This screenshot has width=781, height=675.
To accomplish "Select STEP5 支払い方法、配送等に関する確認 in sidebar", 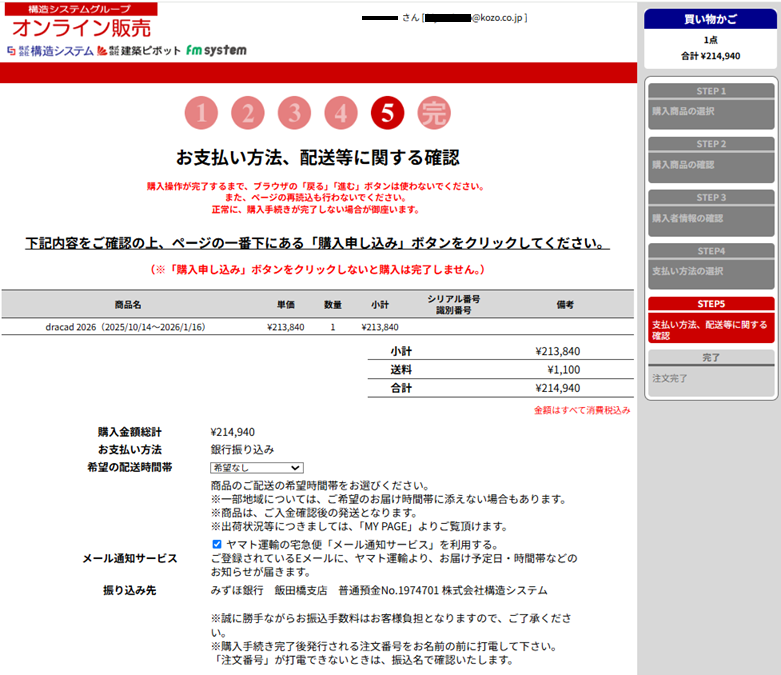I will click(x=710, y=324).
